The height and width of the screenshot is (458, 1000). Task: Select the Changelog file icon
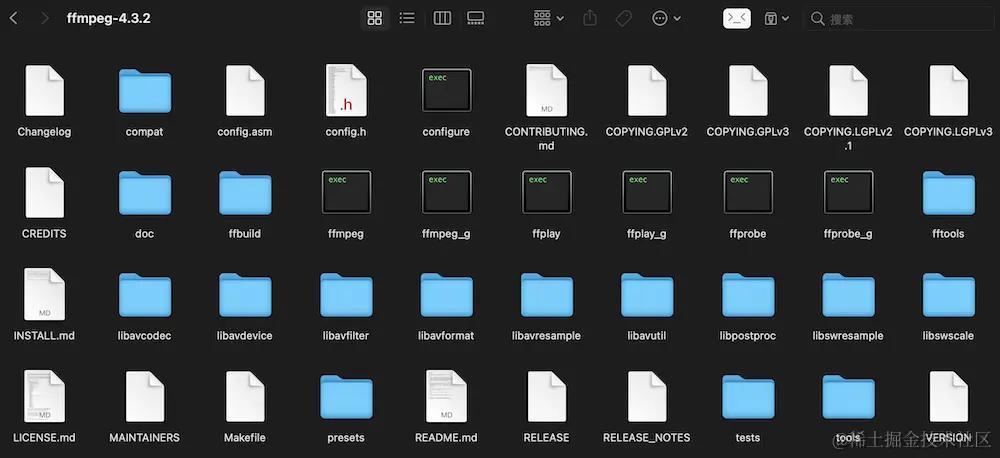[44, 91]
